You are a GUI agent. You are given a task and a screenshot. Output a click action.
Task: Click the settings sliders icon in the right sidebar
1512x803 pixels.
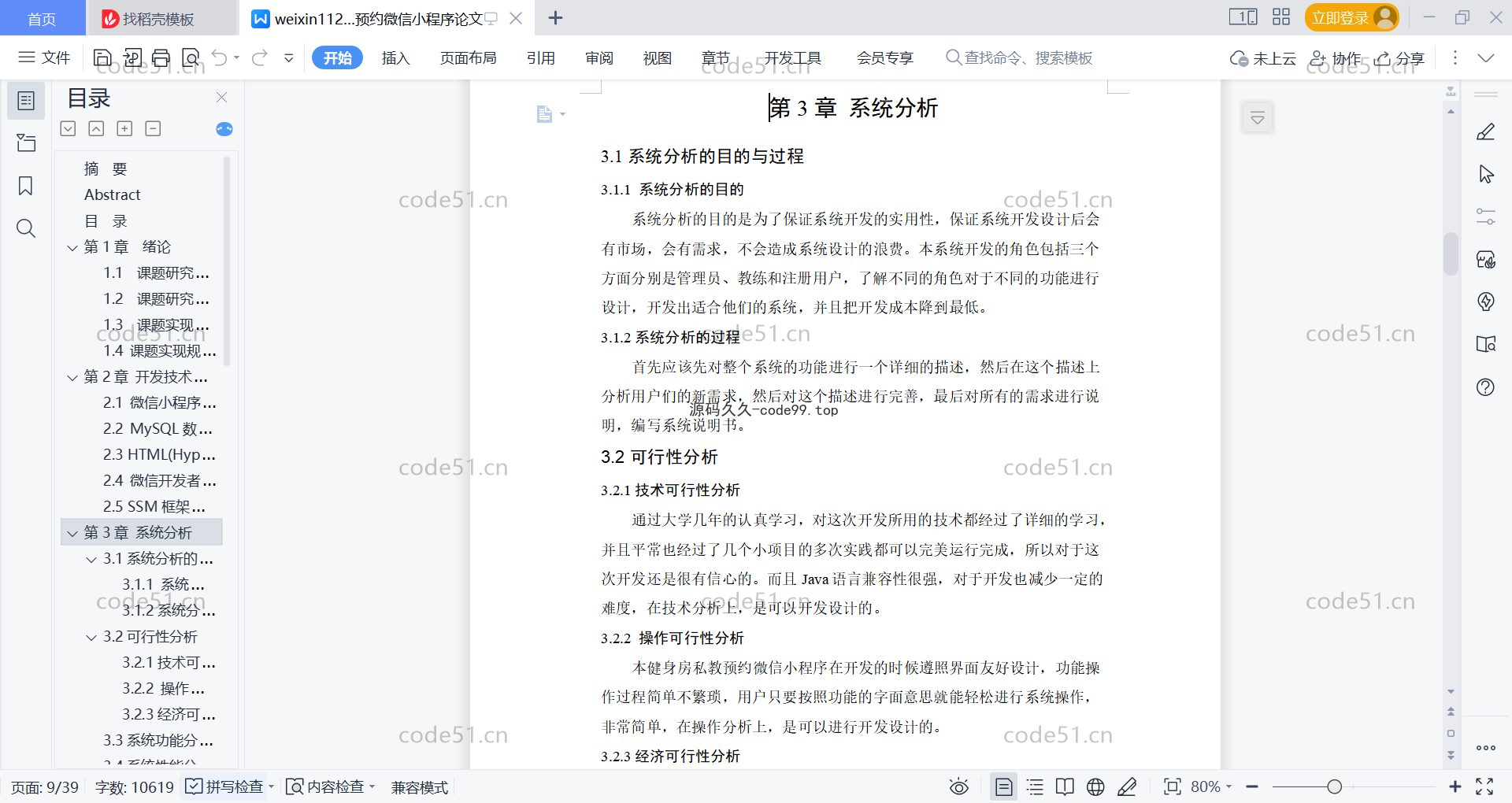(1485, 216)
